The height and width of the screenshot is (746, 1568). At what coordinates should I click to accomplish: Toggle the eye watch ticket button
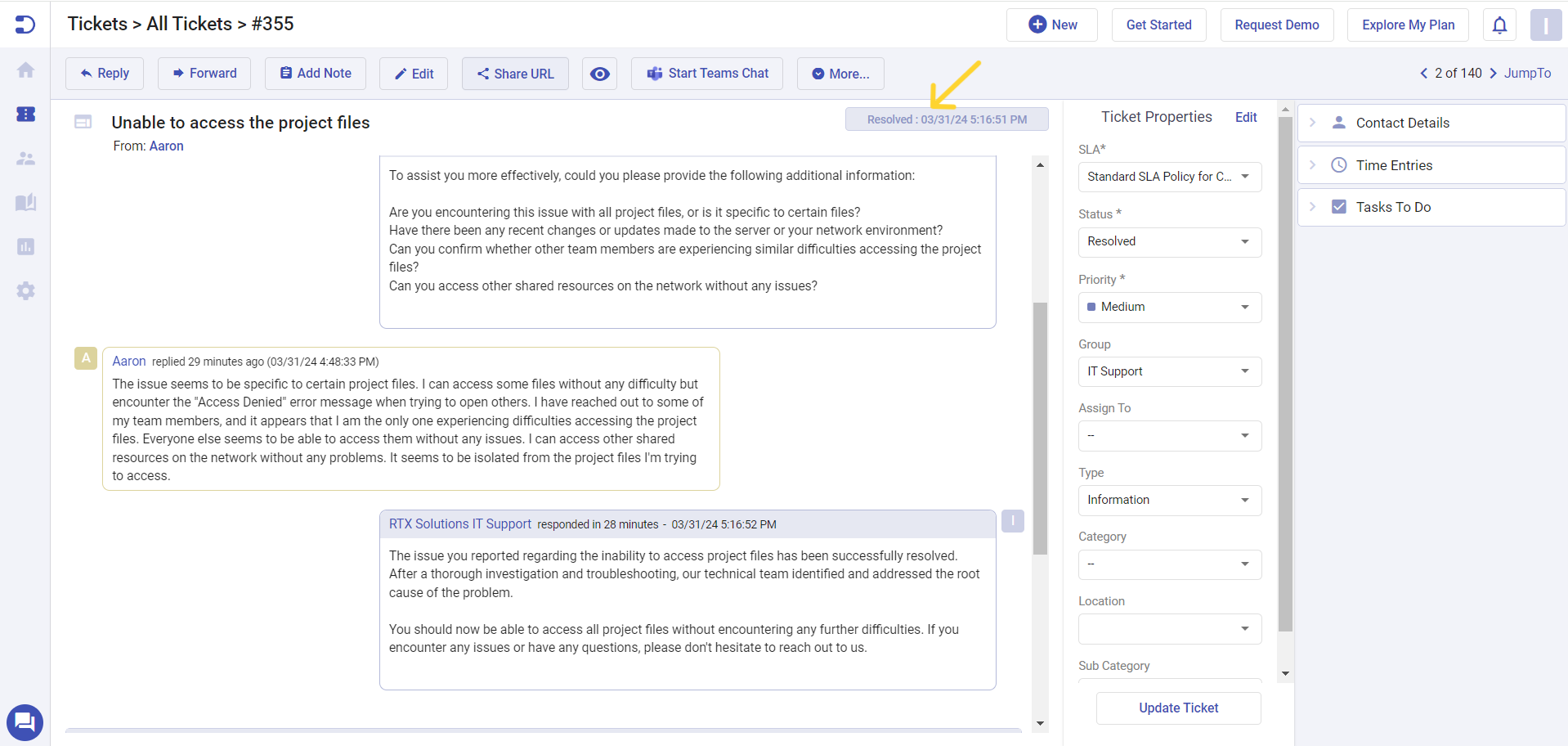click(x=599, y=74)
